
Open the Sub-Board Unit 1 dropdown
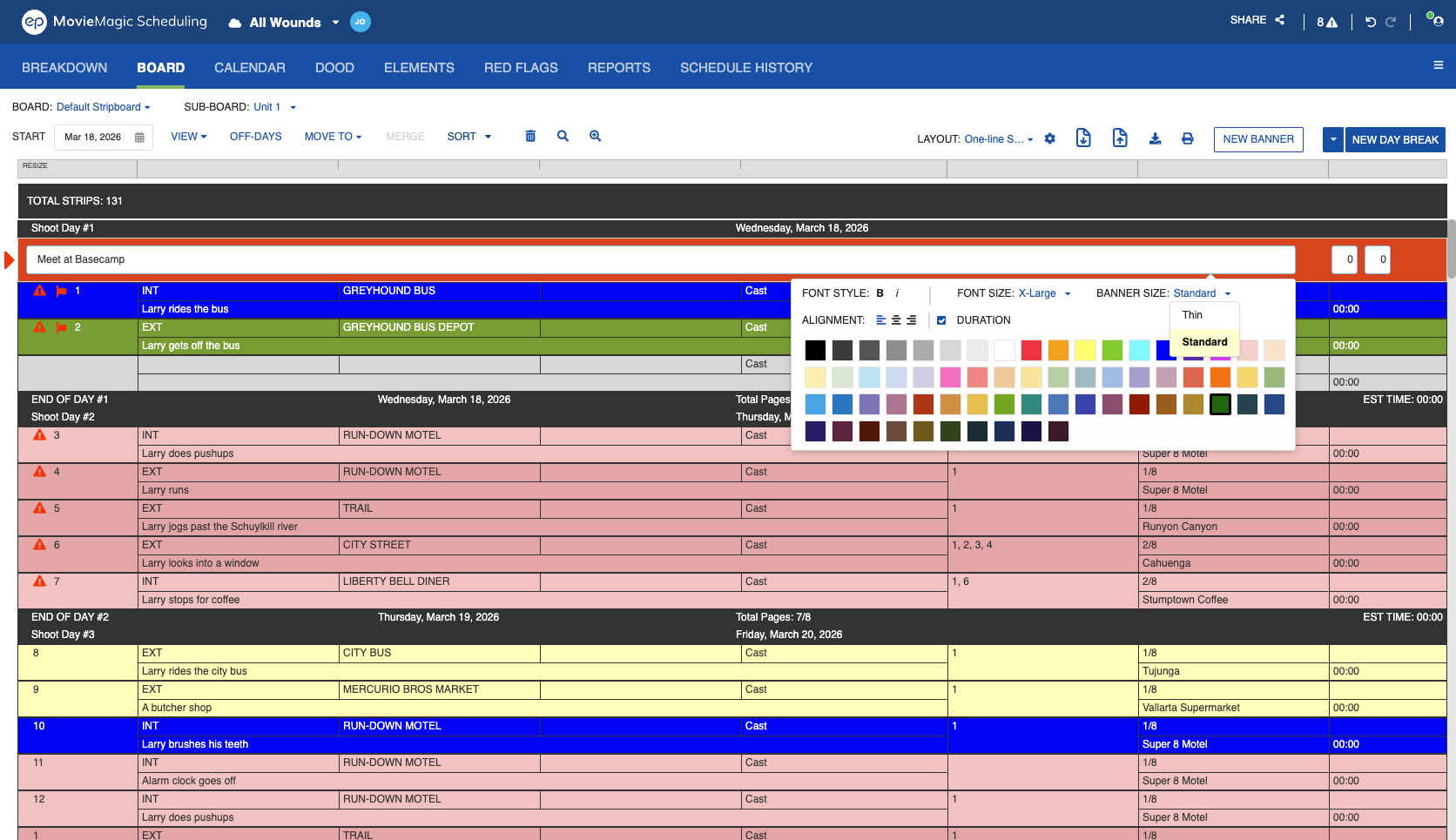(274, 107)
